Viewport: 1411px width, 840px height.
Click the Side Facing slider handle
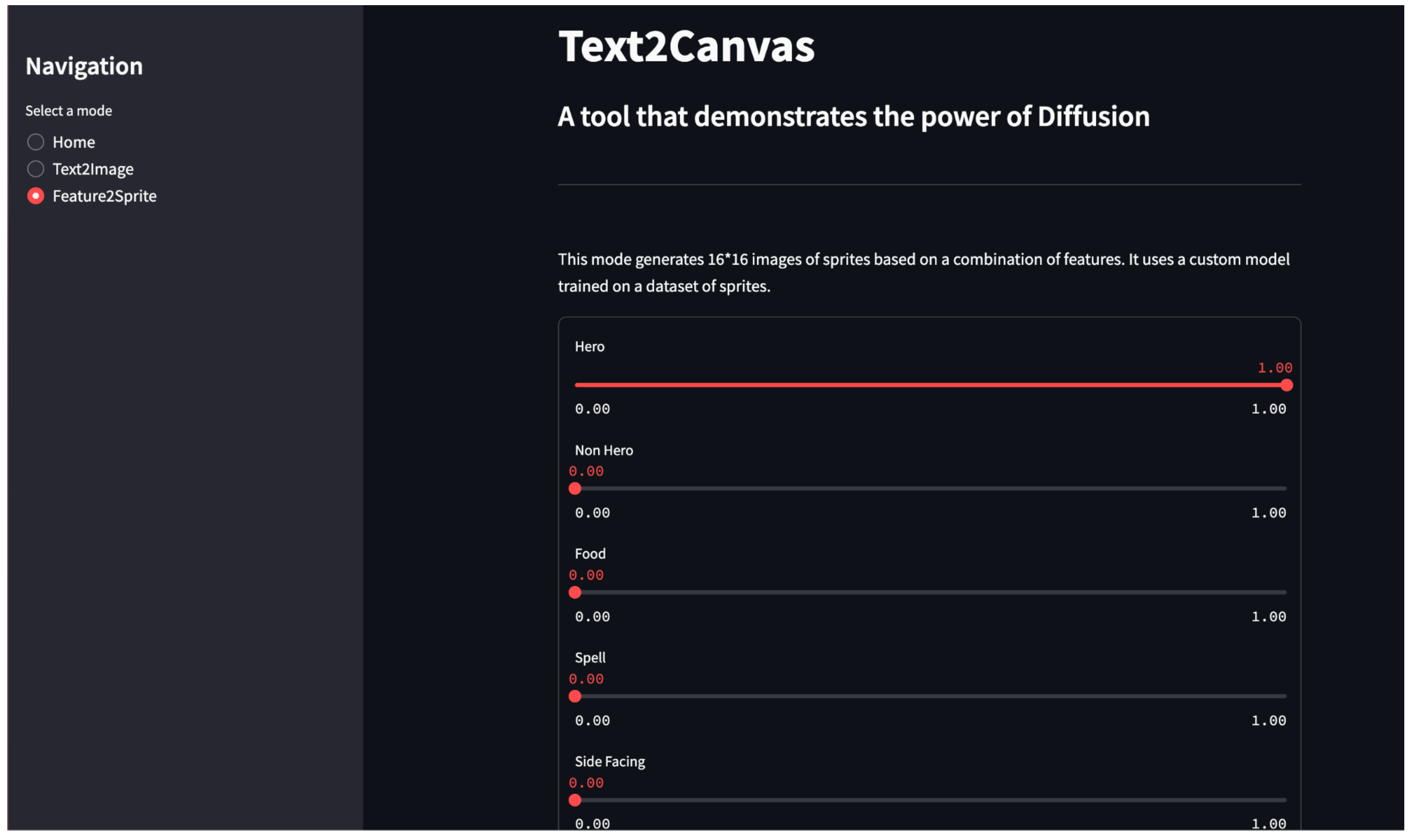(x=575, y=801)
